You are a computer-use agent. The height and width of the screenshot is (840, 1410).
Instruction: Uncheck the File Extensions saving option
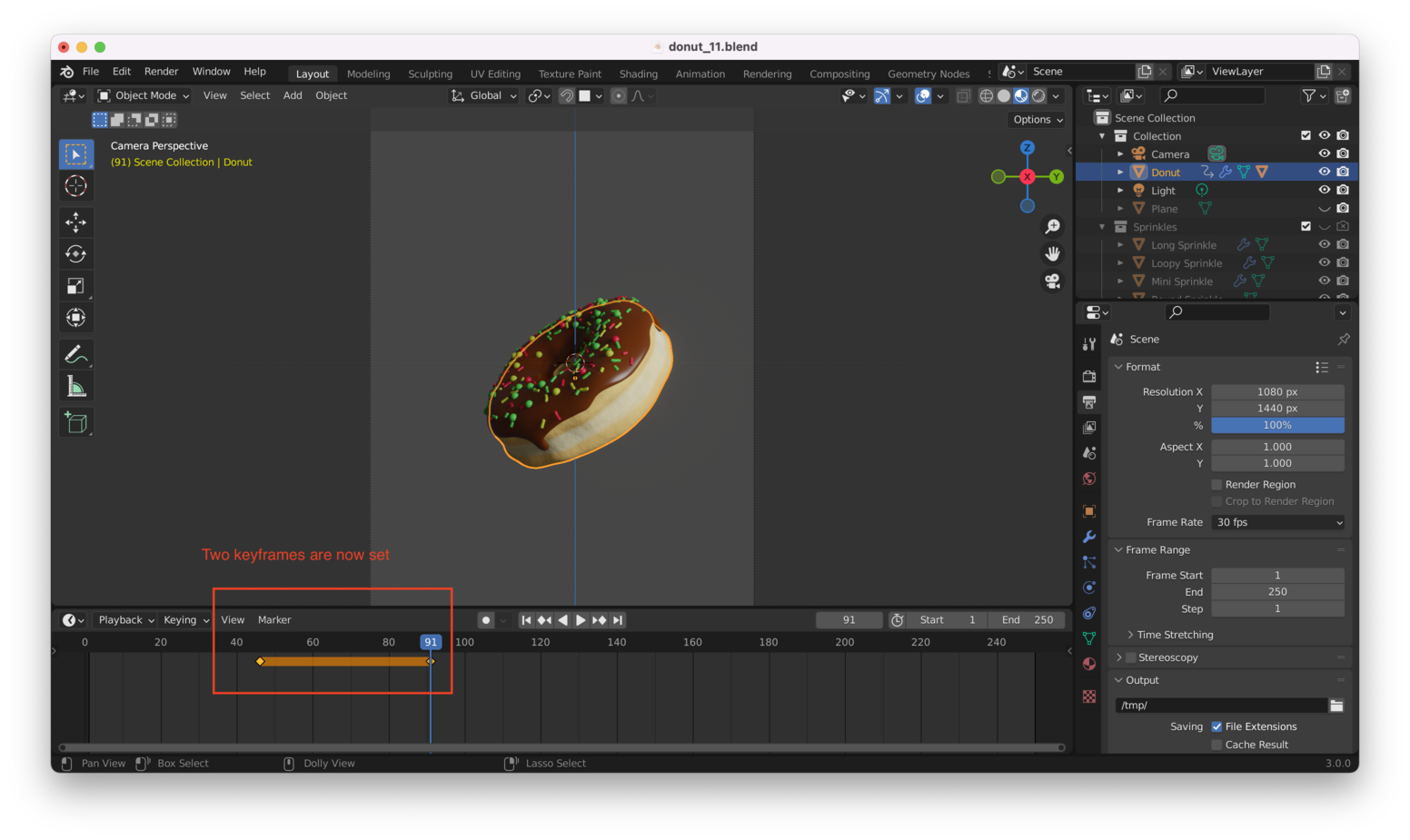pos(1217,726)
